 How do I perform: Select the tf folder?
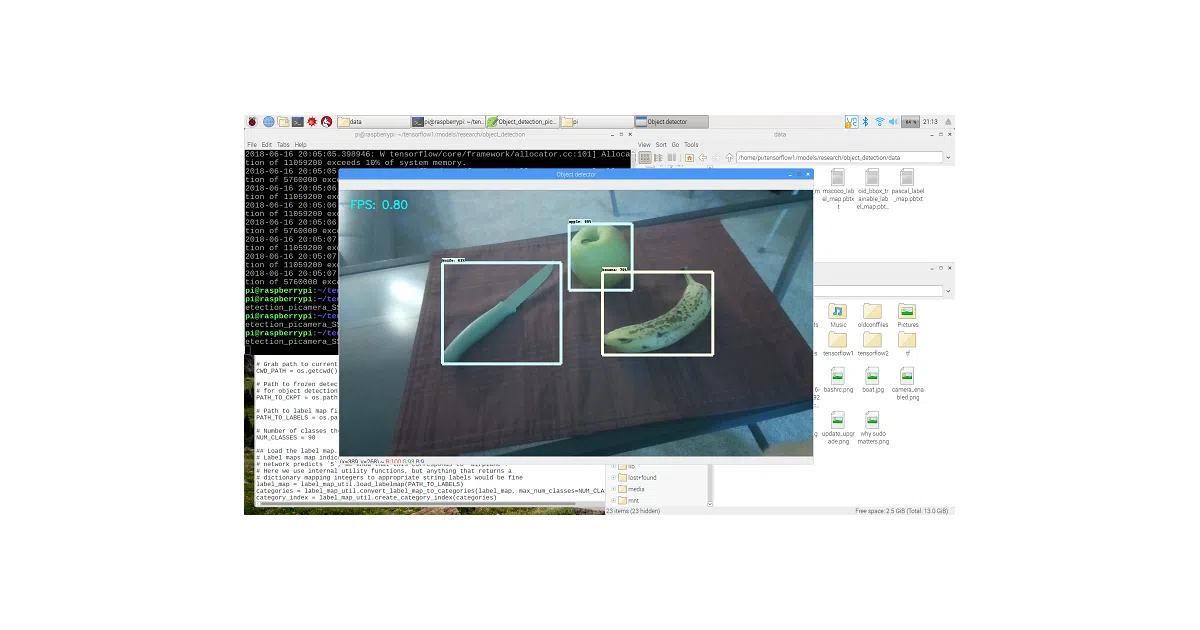pyautogui.click(x=907, y=344)
